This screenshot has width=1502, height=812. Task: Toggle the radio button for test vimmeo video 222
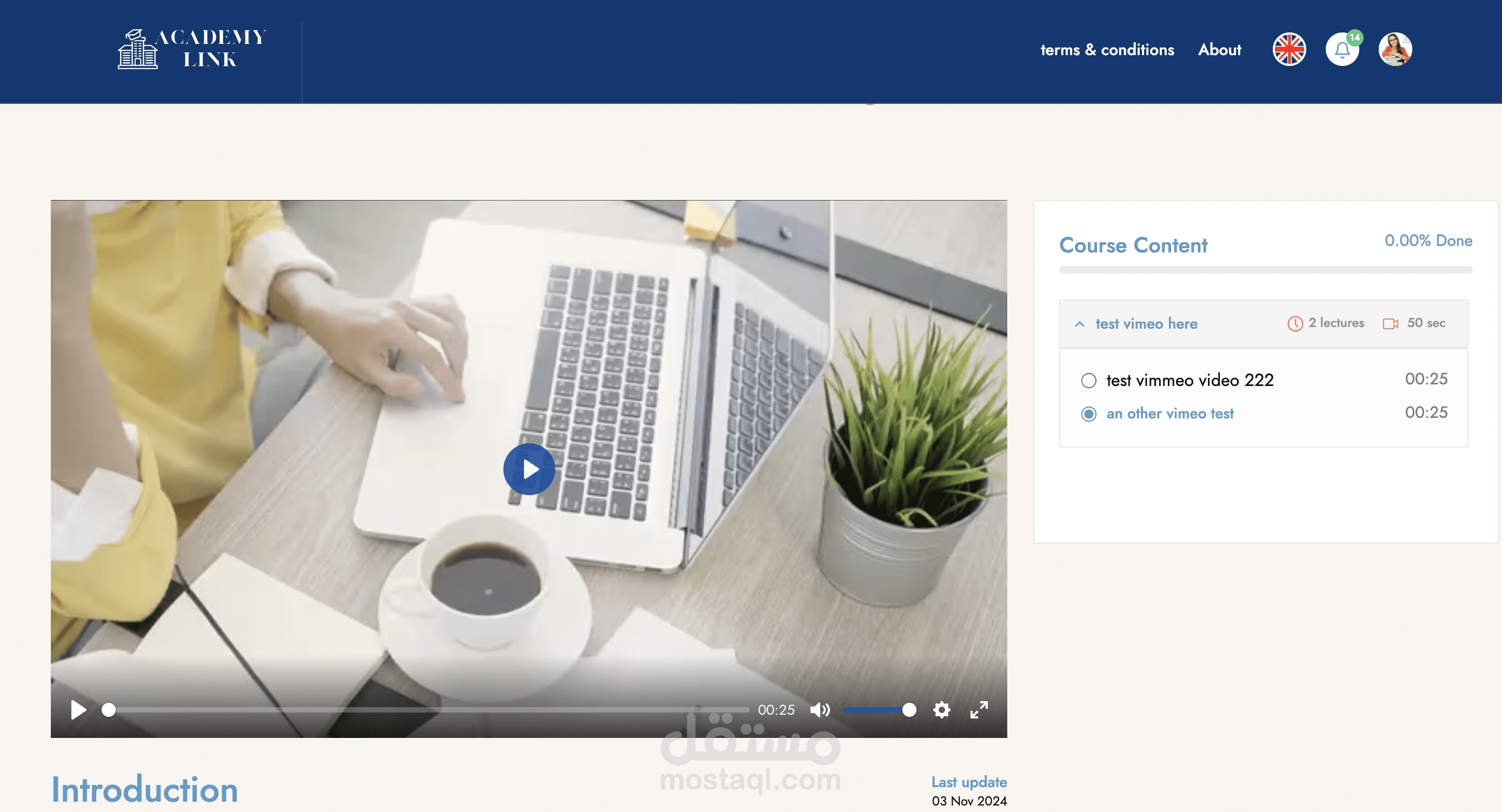click(1089, 379)
